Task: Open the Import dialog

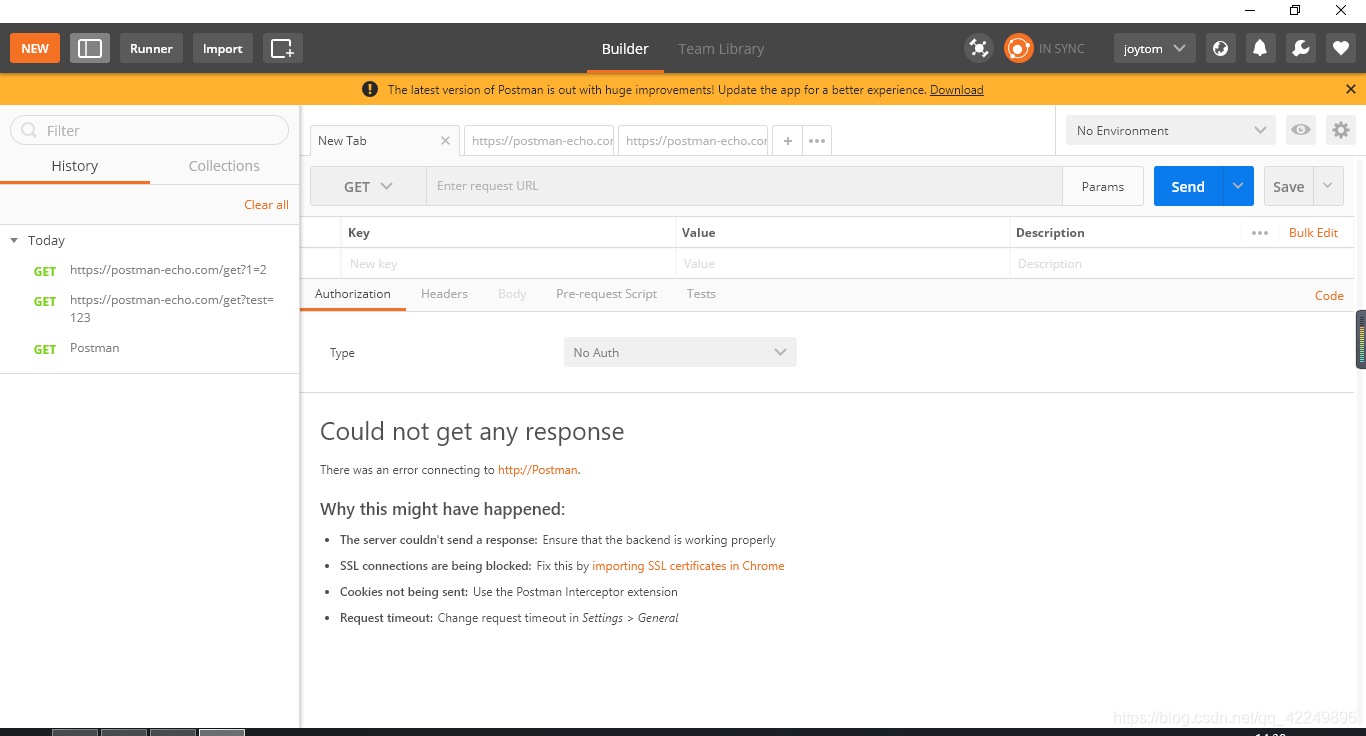Action: (222, 48)
